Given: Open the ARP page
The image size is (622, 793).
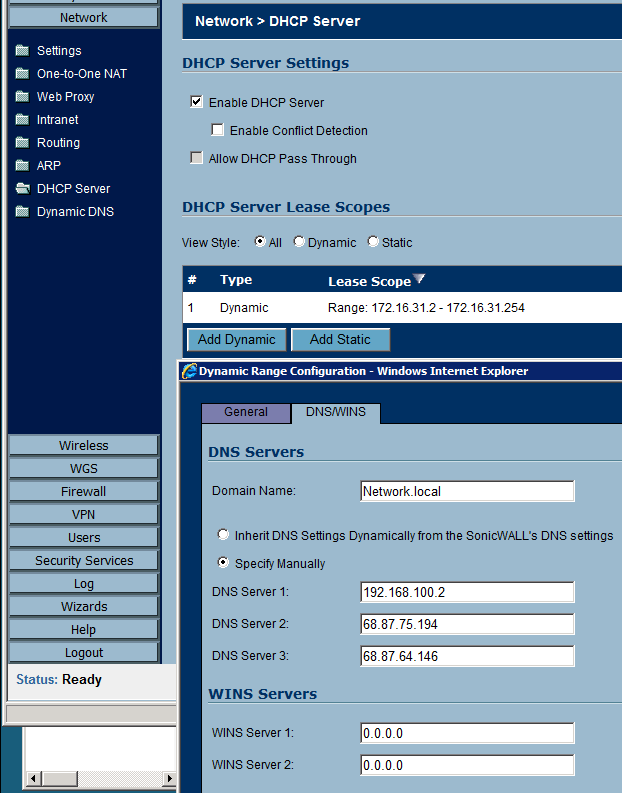Looking at the screenshot, I should click(x=49, y=166).
